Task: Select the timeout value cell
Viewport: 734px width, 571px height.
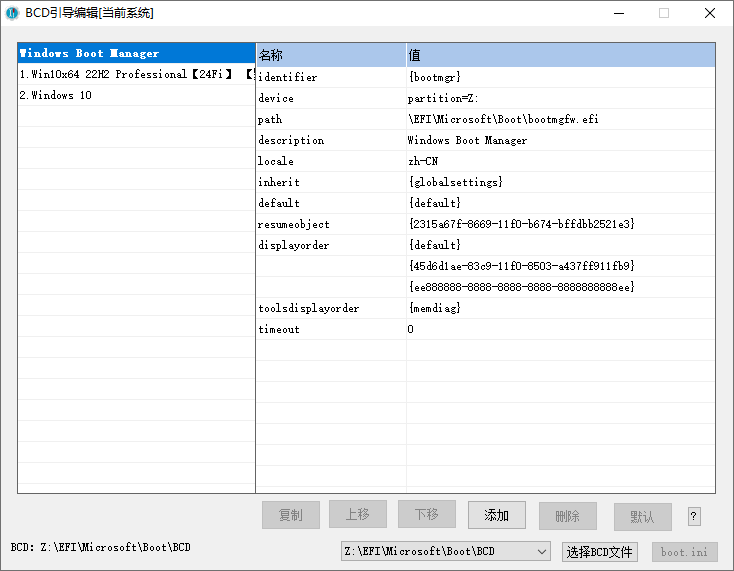Action: click(x=411, y=329)
